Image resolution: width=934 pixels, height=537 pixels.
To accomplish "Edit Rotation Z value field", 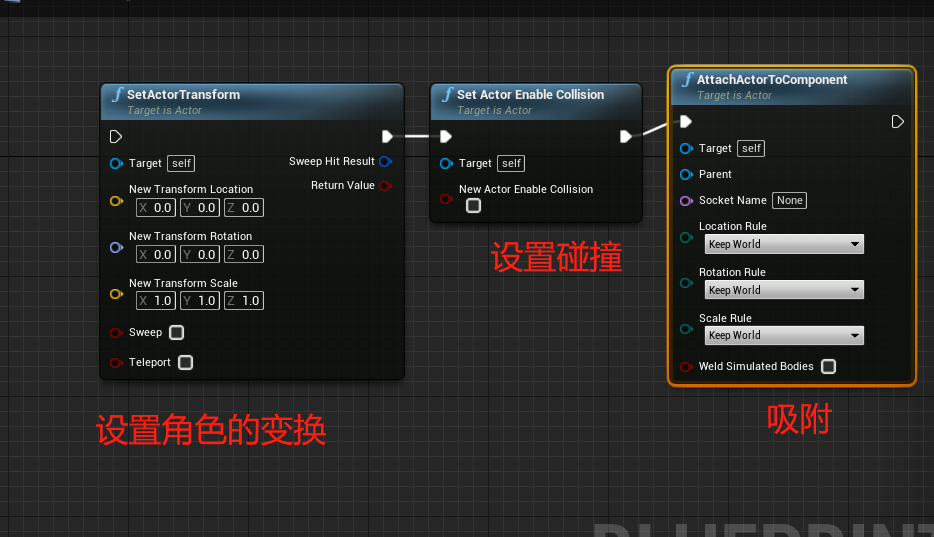I will pyautogui.click(x=244, y=254).
